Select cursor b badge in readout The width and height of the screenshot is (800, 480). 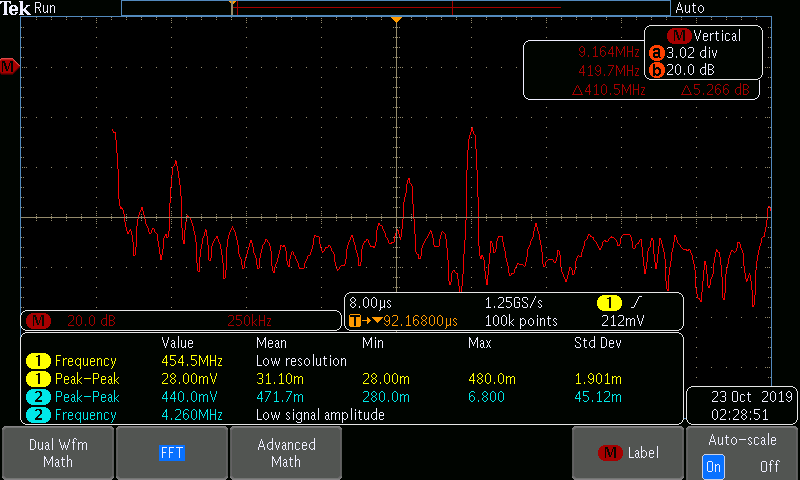point(657,71)
